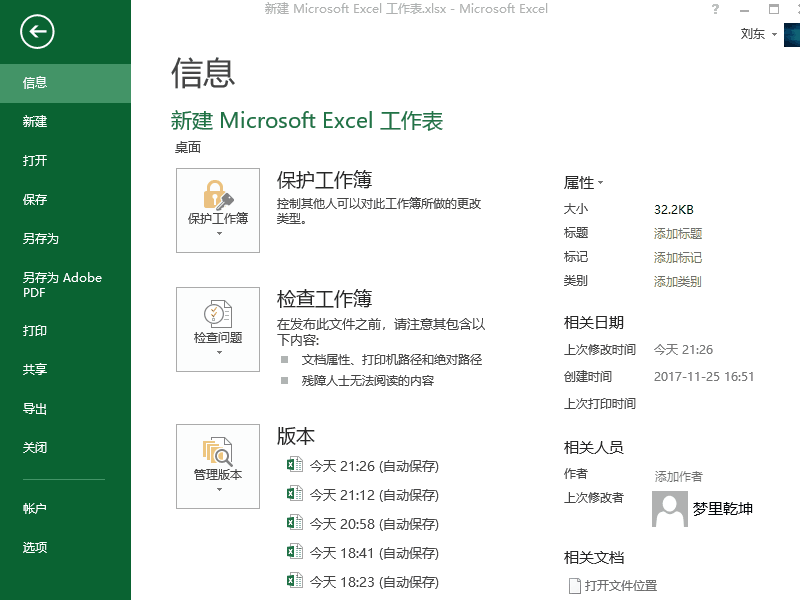Image resolution: width=800 pixels, height=600 pixels.
Task: Click the back arrow circle icon
Action: point(37,32)
